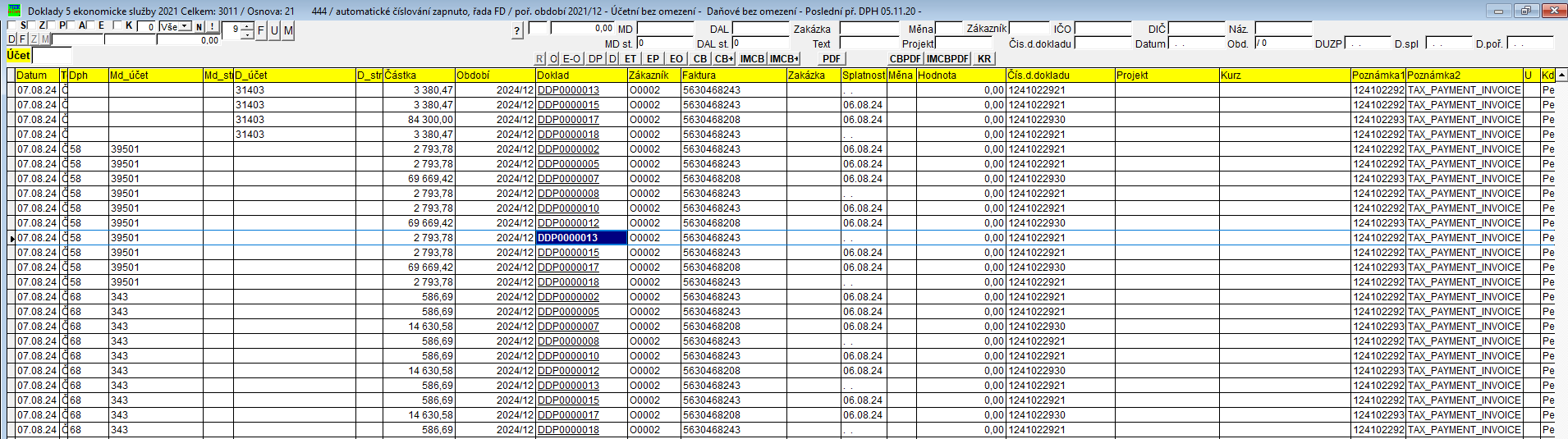Click the CBPDF toolbar button
1568x439 pixels.
[x=905, y=58]
